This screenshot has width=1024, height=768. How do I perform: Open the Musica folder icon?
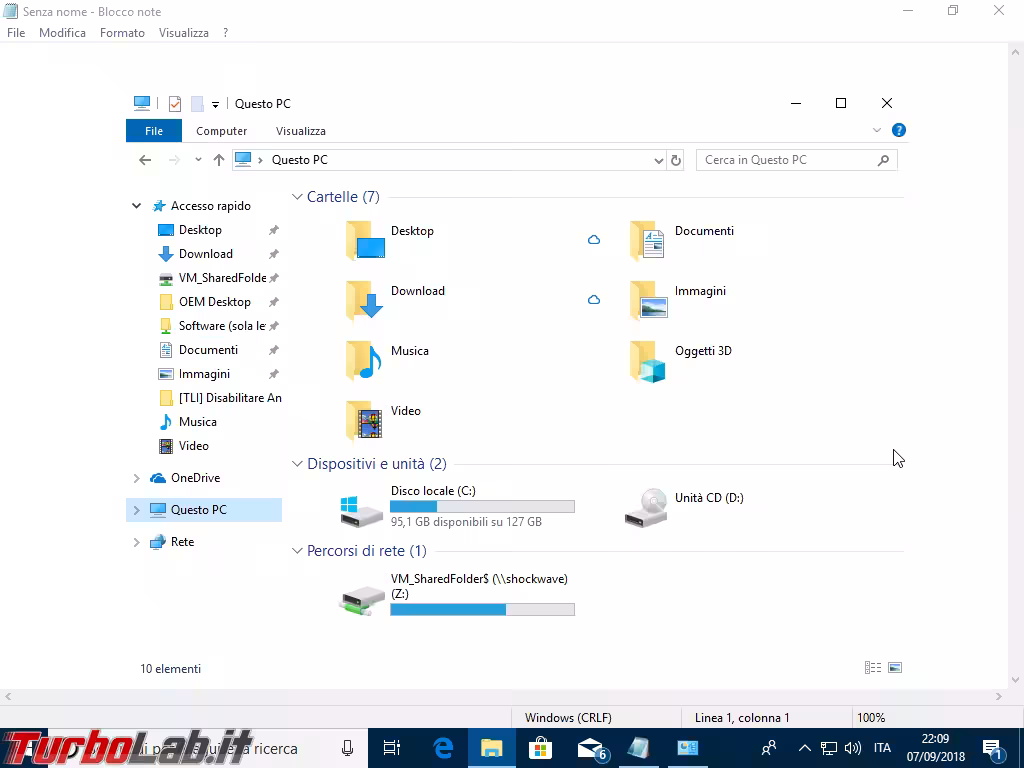(x=364, y=361)
